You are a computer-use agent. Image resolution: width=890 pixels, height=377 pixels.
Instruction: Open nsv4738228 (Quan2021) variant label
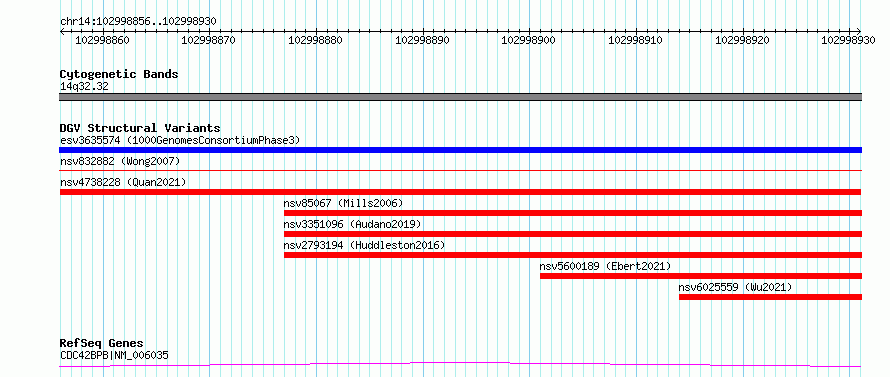pyautogui.click(x=123, y=182)
